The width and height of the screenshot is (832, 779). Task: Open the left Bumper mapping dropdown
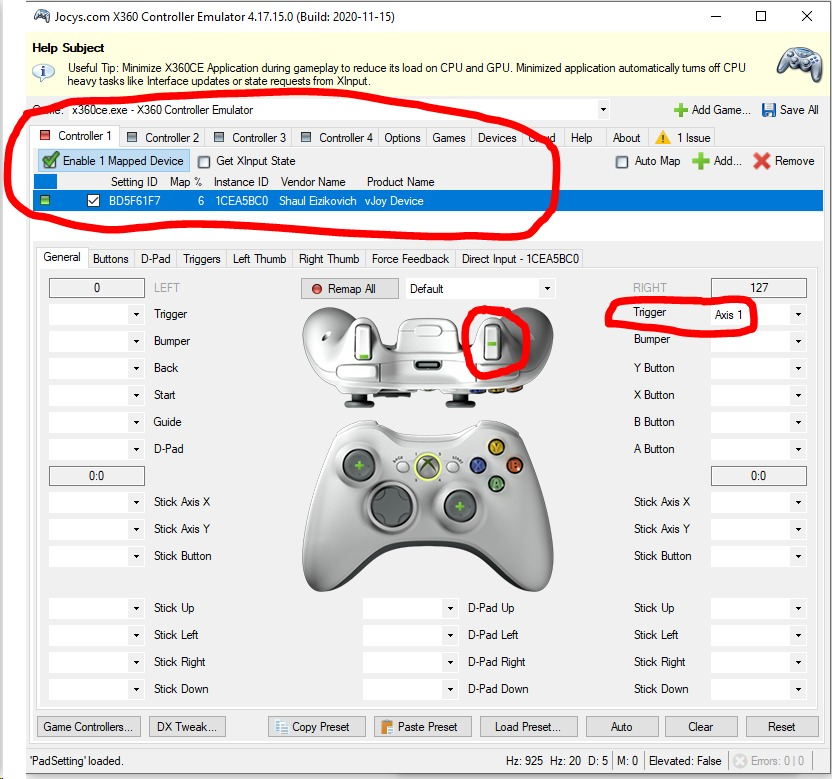coord(136,341)
